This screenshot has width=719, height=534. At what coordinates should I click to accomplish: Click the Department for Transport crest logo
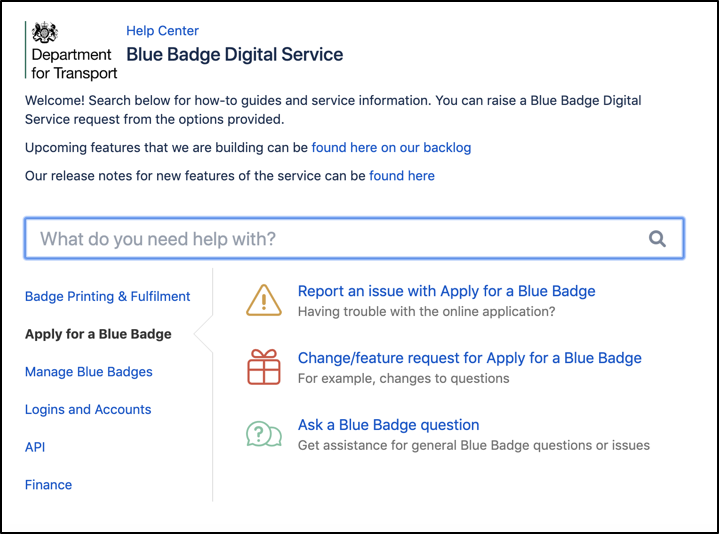[x=45, y=32]
